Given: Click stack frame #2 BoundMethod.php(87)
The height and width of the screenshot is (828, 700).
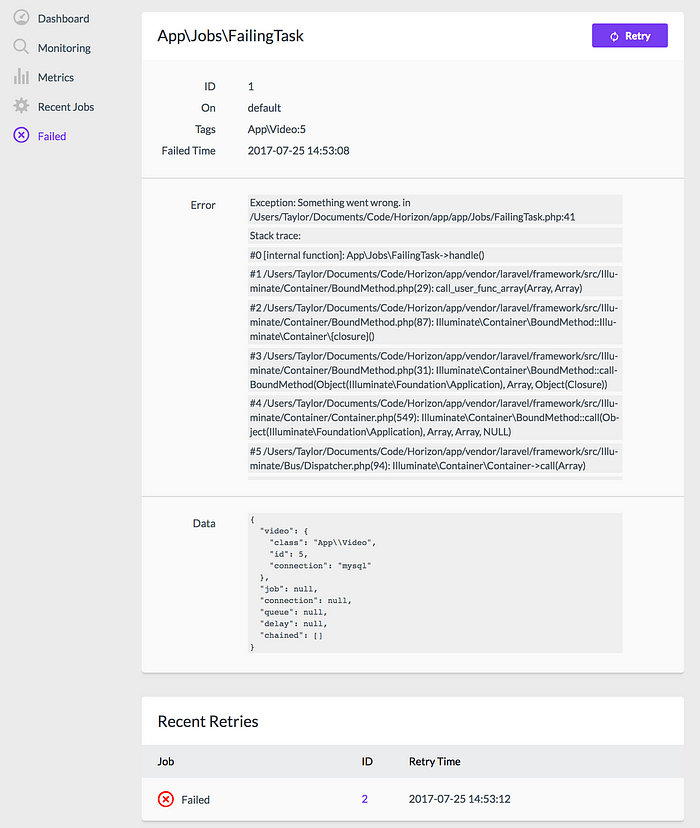Looking at the screenshot, I should (435, 322).
